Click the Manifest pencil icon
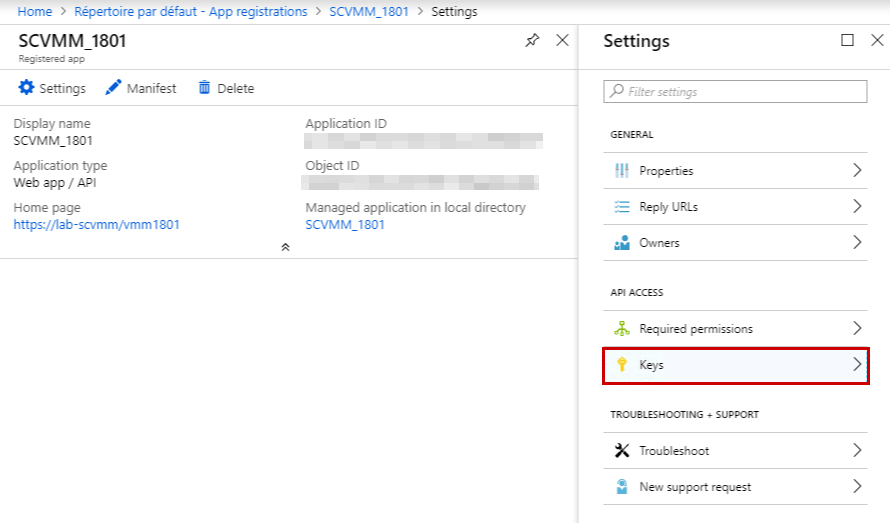The height and width of the screenshot is (523, 890). [113, 87]
